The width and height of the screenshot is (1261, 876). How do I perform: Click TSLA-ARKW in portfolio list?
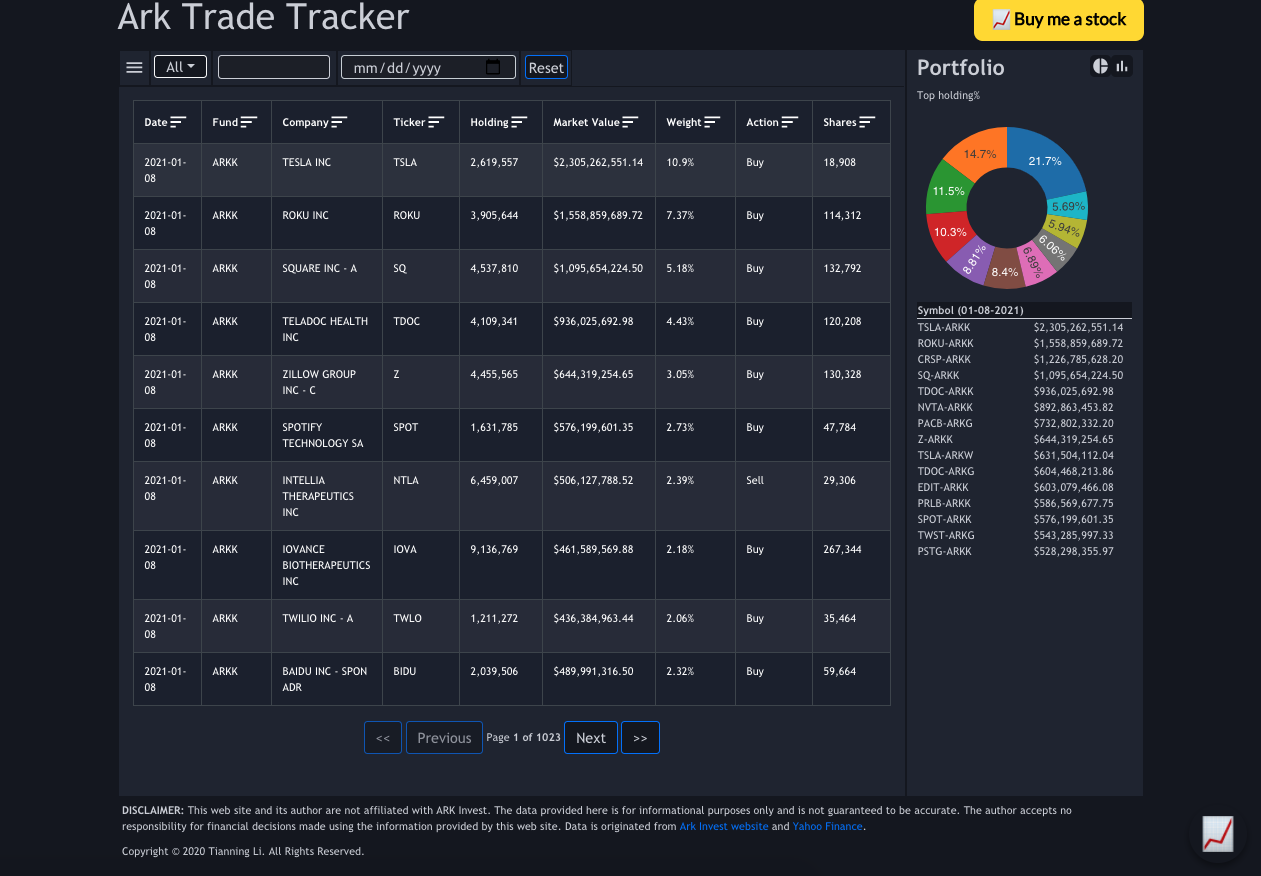click(x=945, y=455)
